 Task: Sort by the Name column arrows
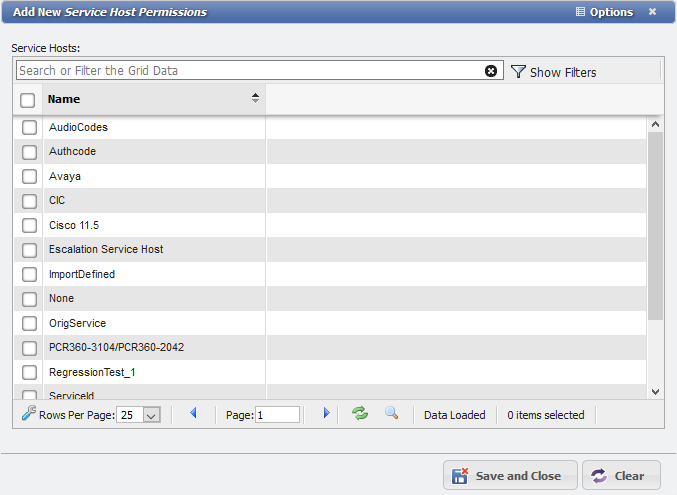coord(255,98)
